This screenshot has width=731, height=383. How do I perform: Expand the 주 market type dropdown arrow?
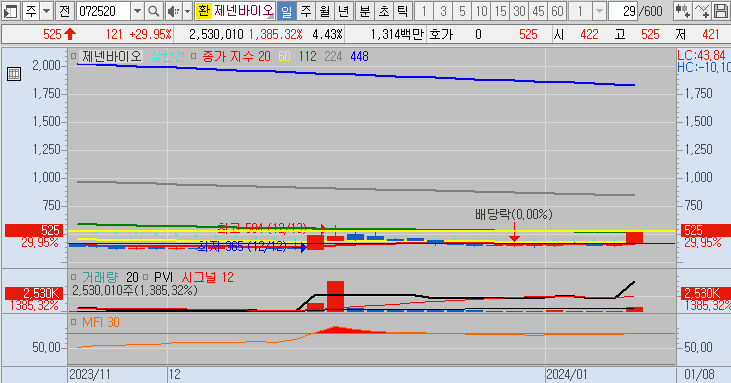pyautogui.click(x=47, y=11)
